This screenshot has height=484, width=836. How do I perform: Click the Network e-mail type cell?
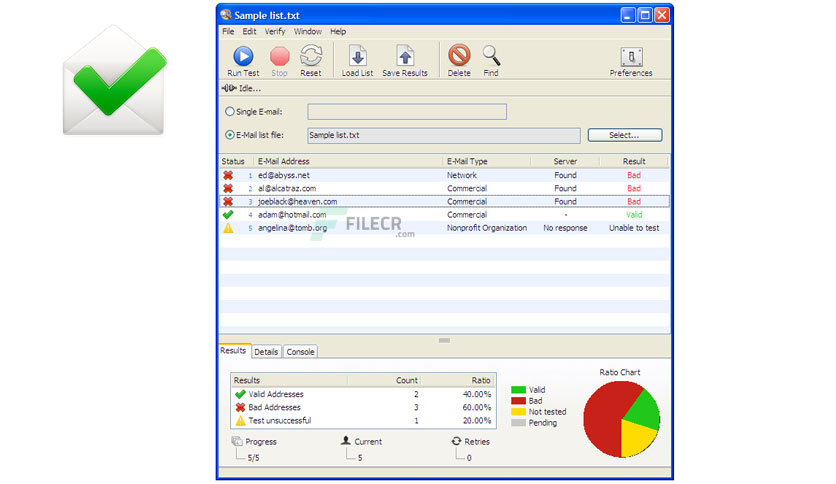coord(462,175)
